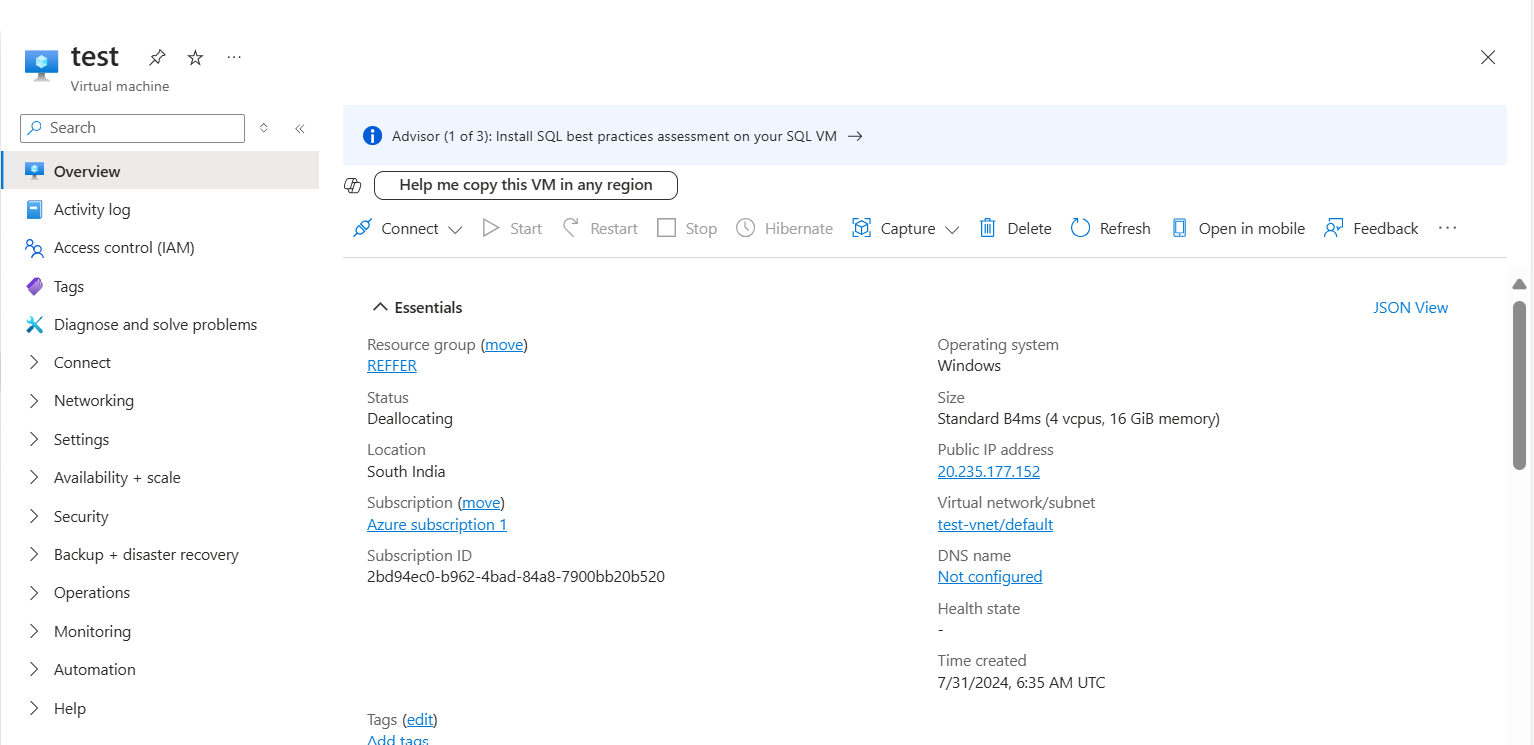Screen dimensions: 1534x745
Task: Click the South India location text
Action: point(406,471)
